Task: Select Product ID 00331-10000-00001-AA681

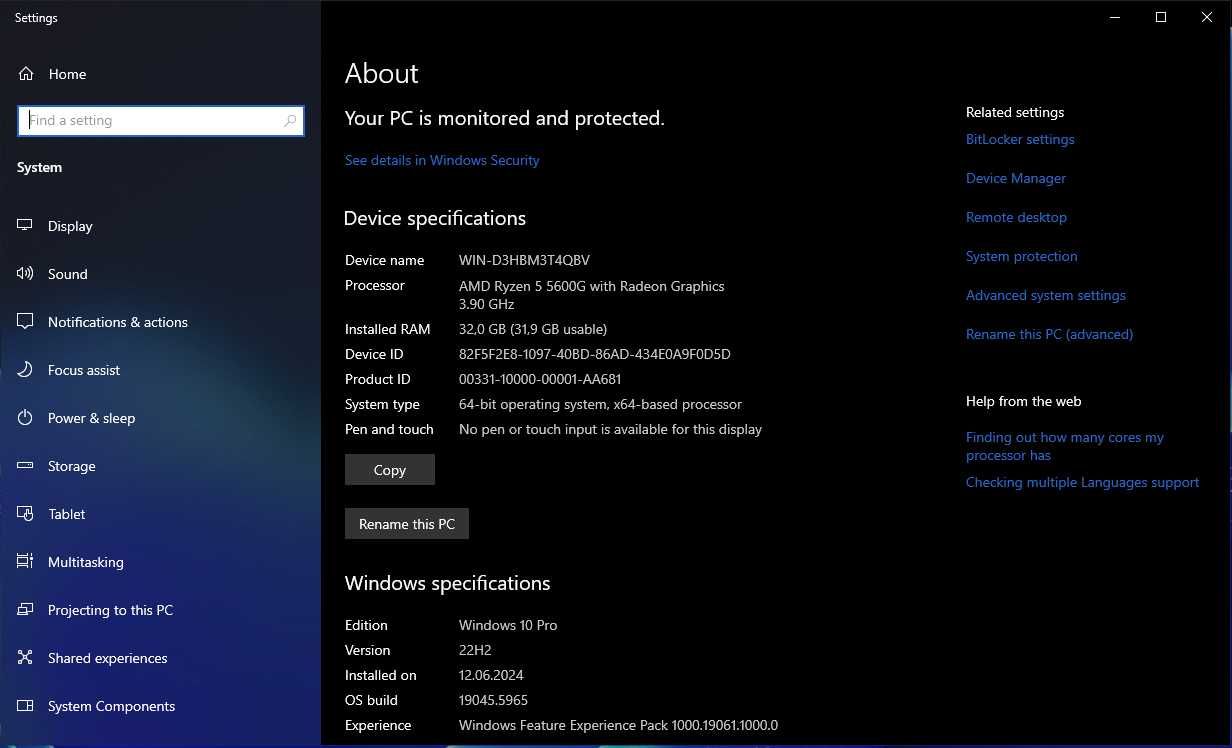Action: [540, 379]
